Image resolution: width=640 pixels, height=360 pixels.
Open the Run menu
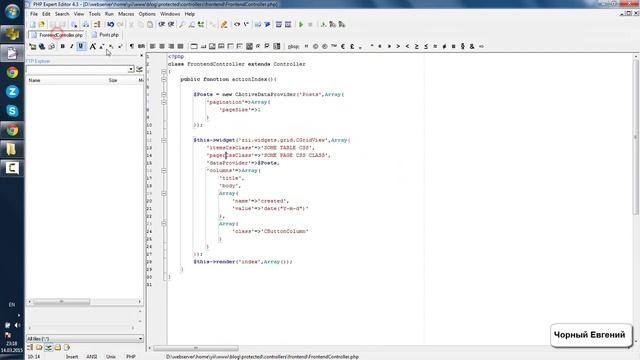click(x=109, y=14)
